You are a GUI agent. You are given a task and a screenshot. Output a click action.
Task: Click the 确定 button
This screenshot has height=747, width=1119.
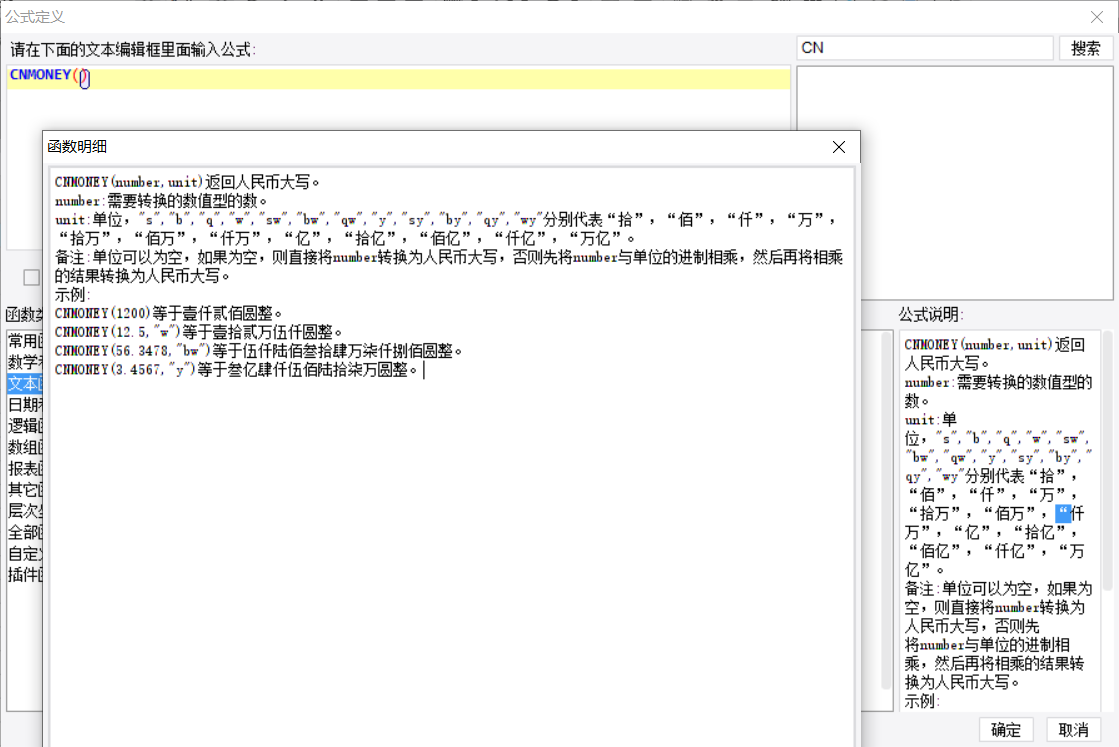[x=1006, y=730]
